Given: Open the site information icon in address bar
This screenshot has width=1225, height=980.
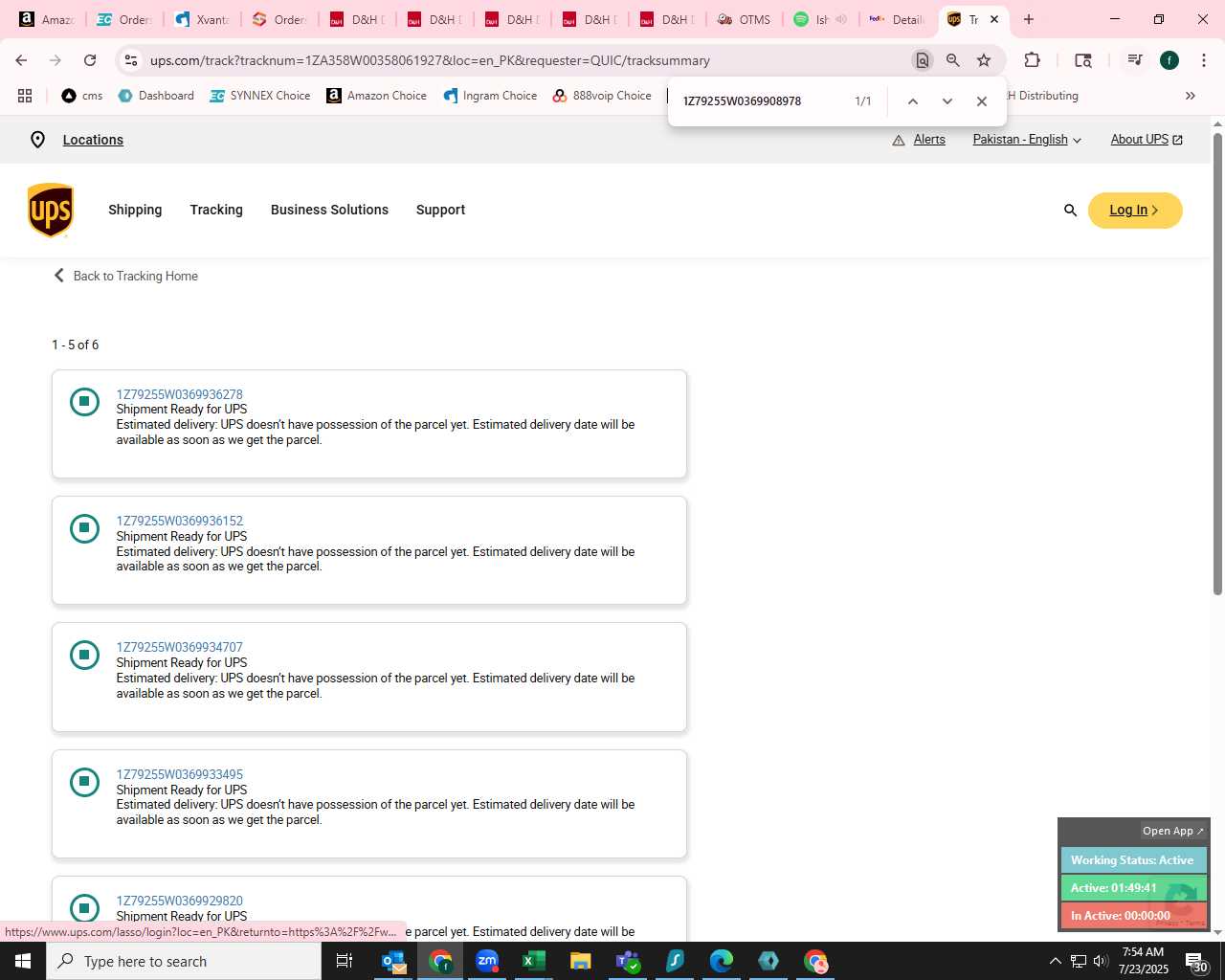Looking at the screenshot, I should [x=131, y=60].
